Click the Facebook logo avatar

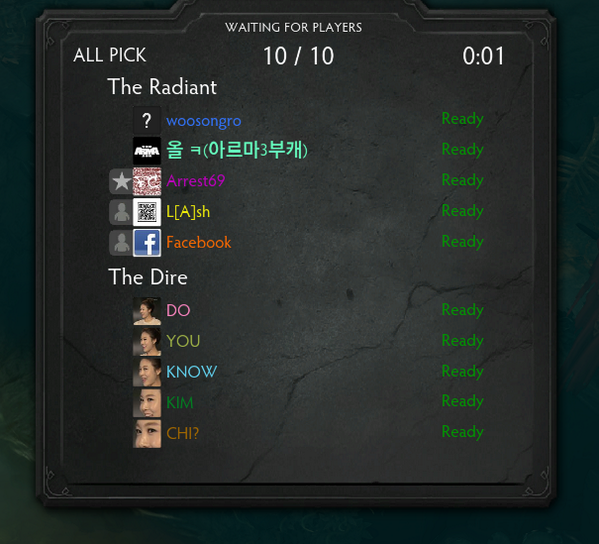click(x=147, y=243)
